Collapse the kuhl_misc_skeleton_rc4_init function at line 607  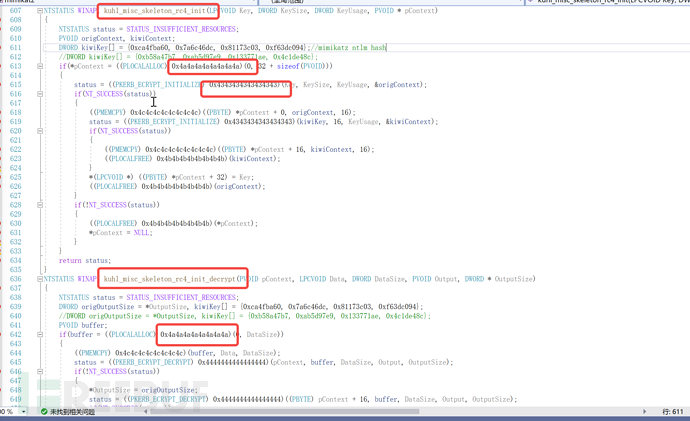click(x=40, y=11)
